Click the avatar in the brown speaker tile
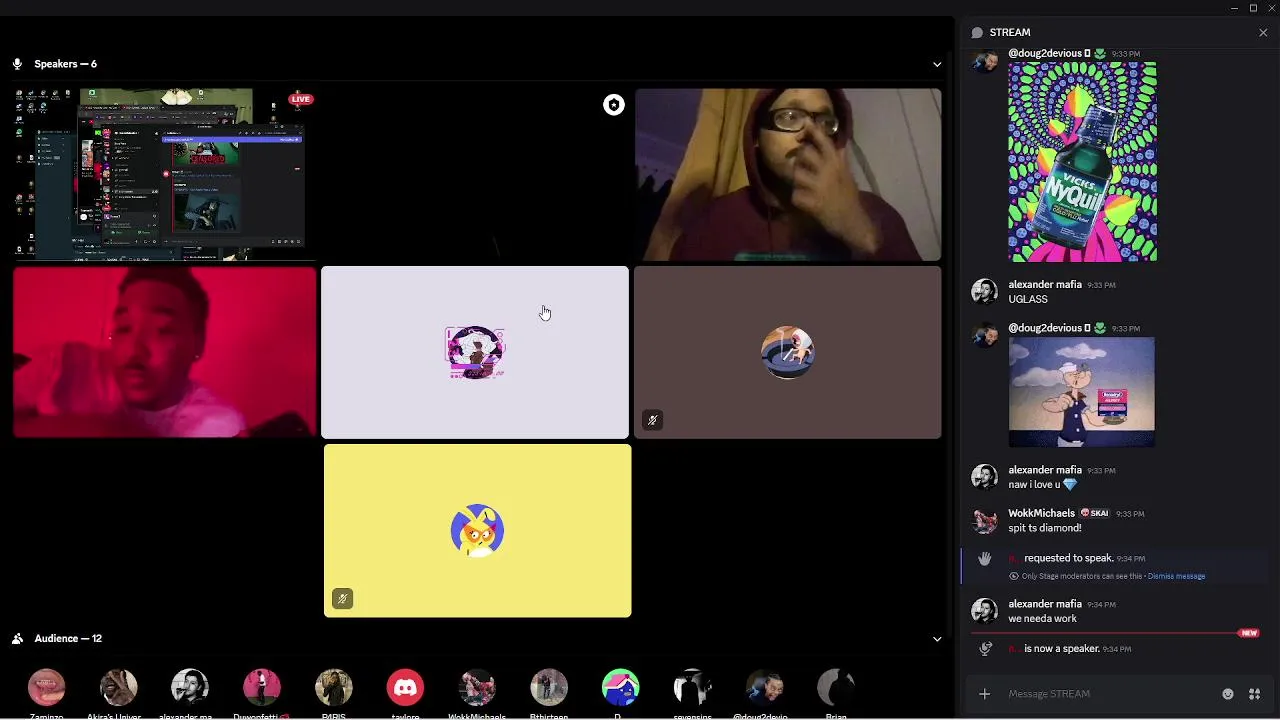The height and width of the screenshot is (720, 1280). [x=788, y=352]
